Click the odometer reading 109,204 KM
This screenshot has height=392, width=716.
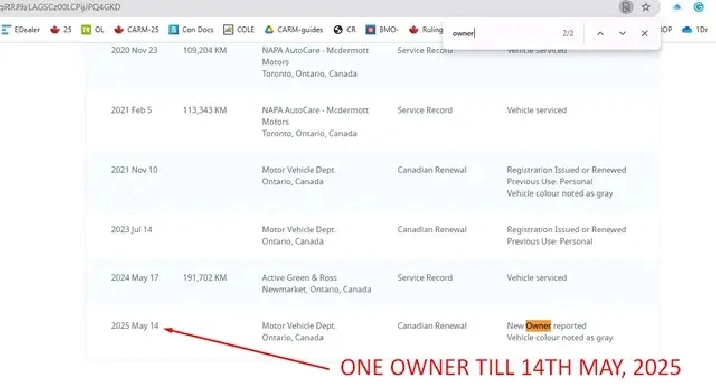pyautogui.click(x=205, y=50)
